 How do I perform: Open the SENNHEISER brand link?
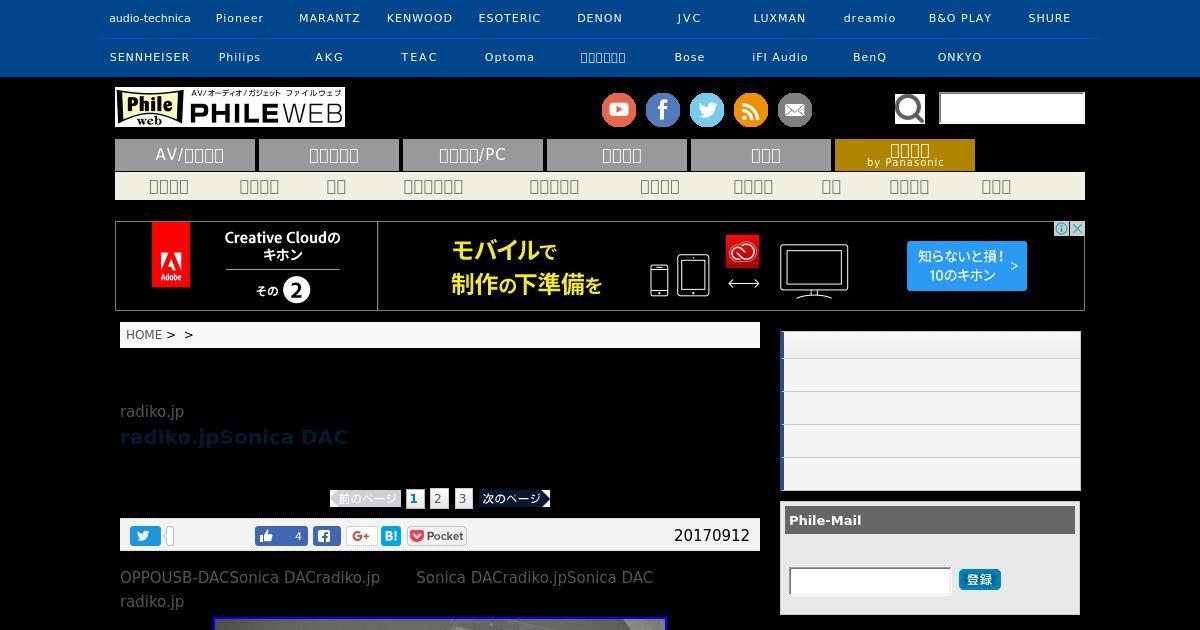click(x=150, y=57)
